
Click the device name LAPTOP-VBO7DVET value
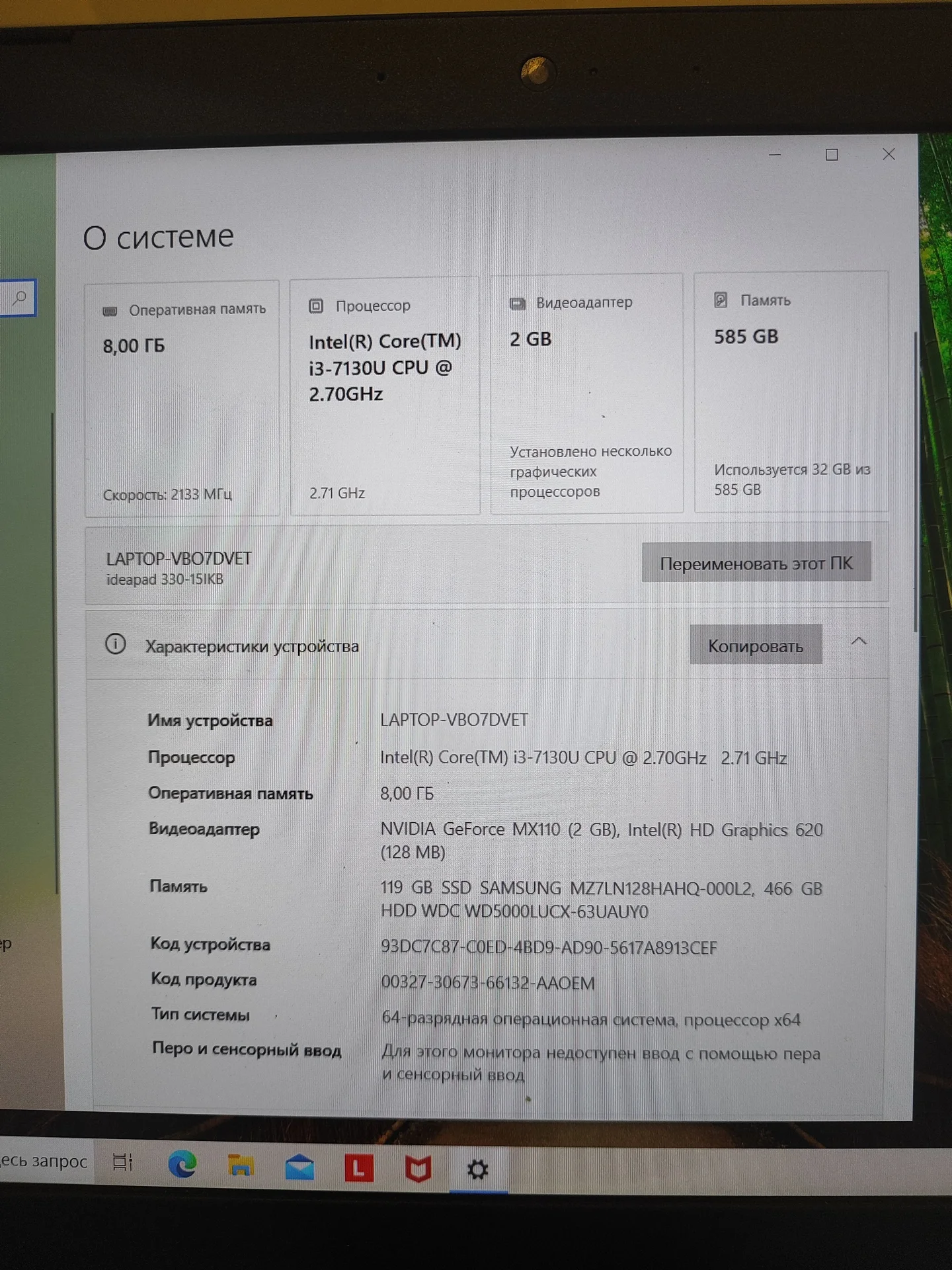point(454,720)
